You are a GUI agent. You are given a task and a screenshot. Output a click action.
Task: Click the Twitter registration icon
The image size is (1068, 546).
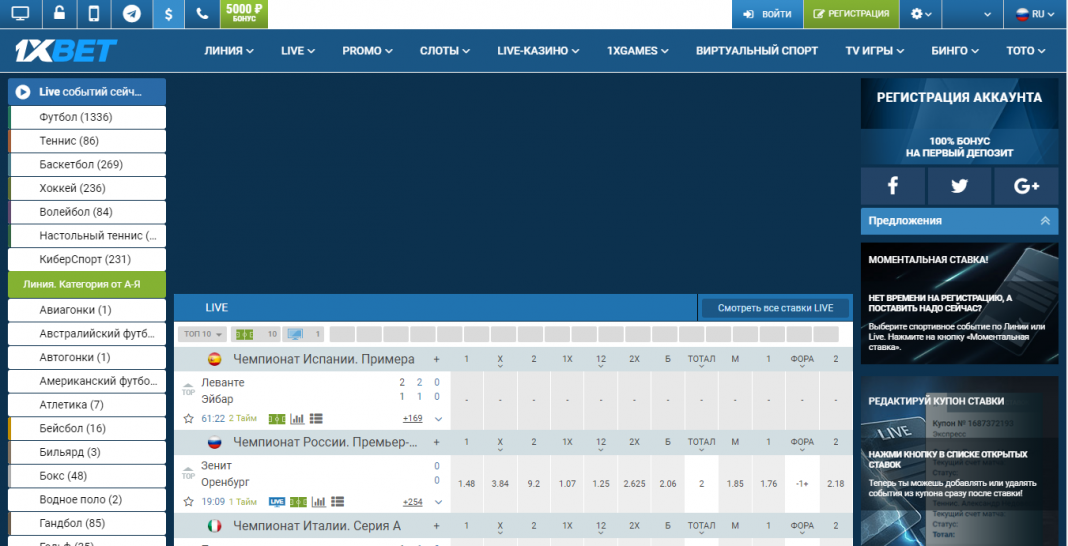click(x=959, y=186)
